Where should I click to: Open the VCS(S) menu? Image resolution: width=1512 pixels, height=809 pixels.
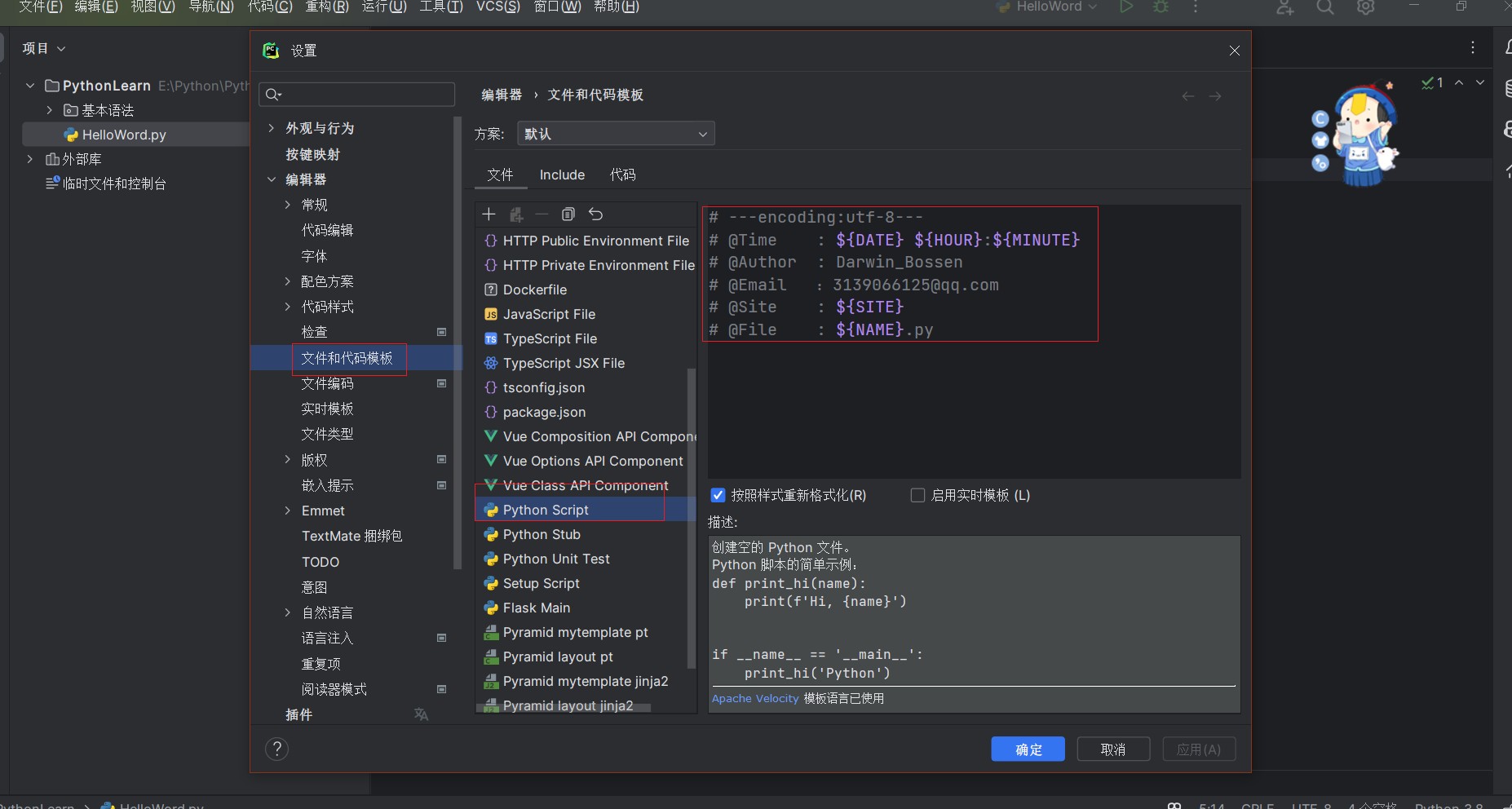(x=497, y=7)
